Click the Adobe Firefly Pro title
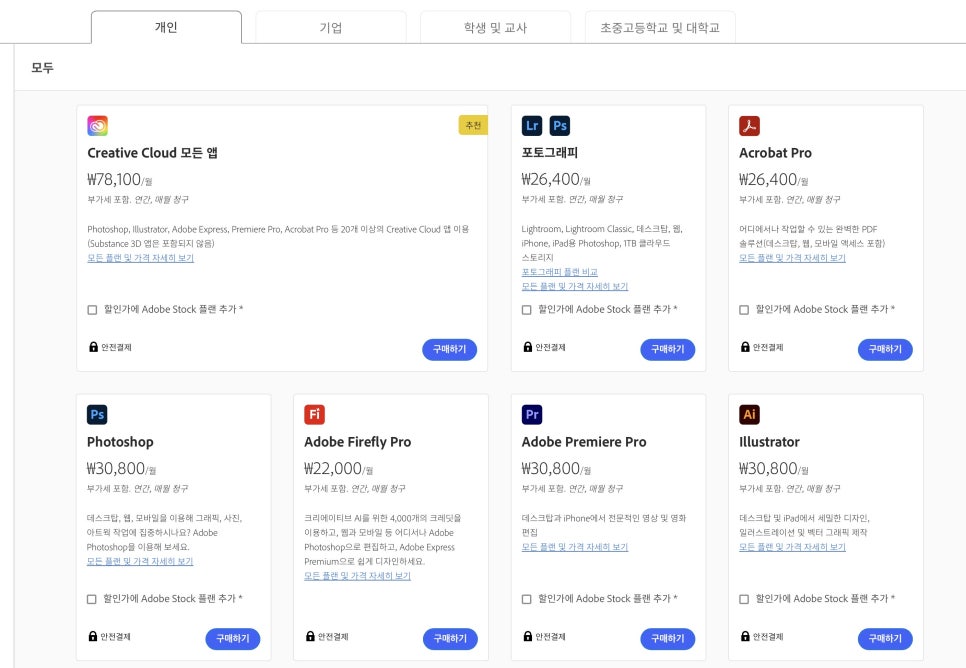 (357, 442)
